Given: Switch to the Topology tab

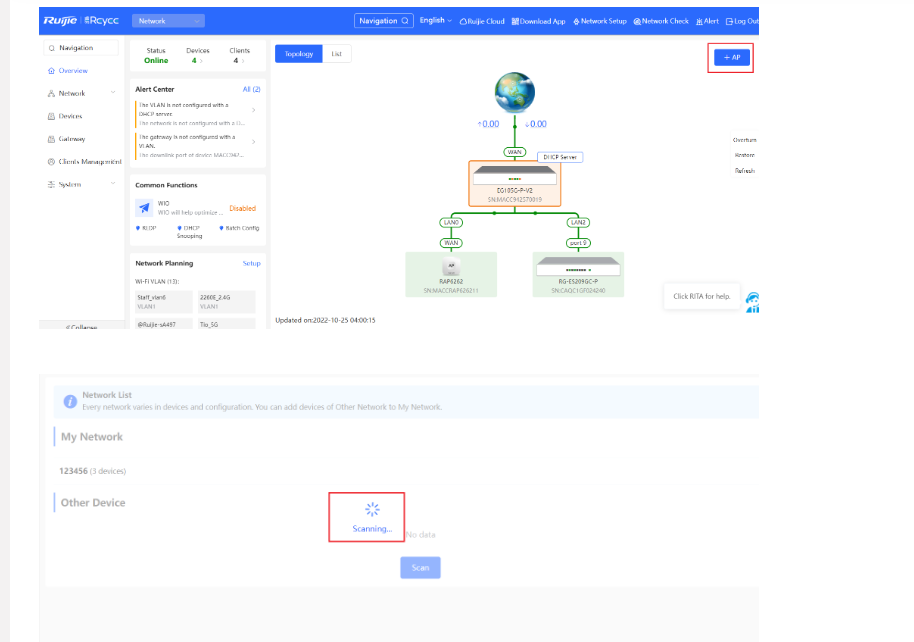Looking at the screenshot, I should [x=298, y=54].
